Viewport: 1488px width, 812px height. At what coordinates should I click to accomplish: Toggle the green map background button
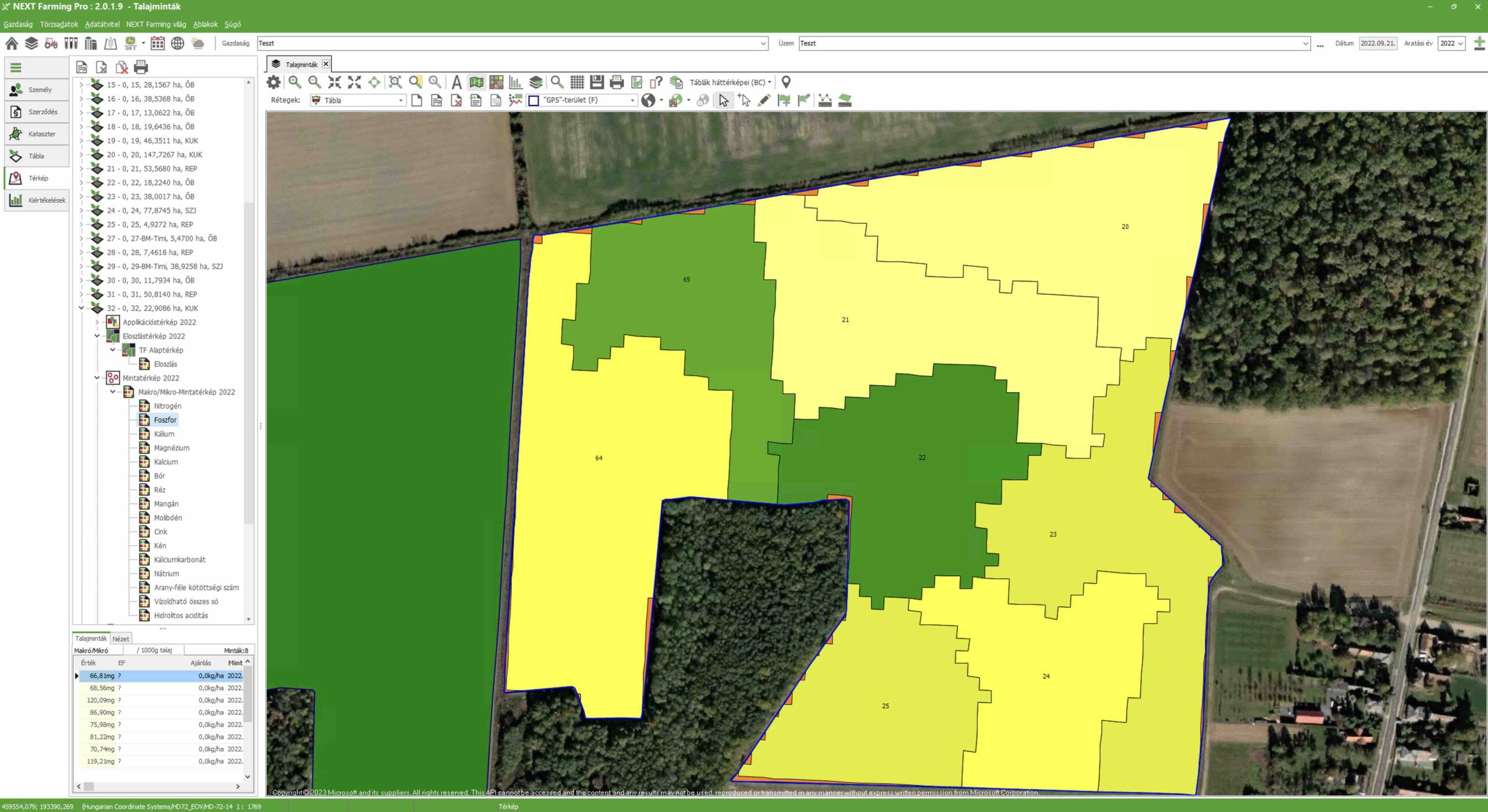point(476,83)
